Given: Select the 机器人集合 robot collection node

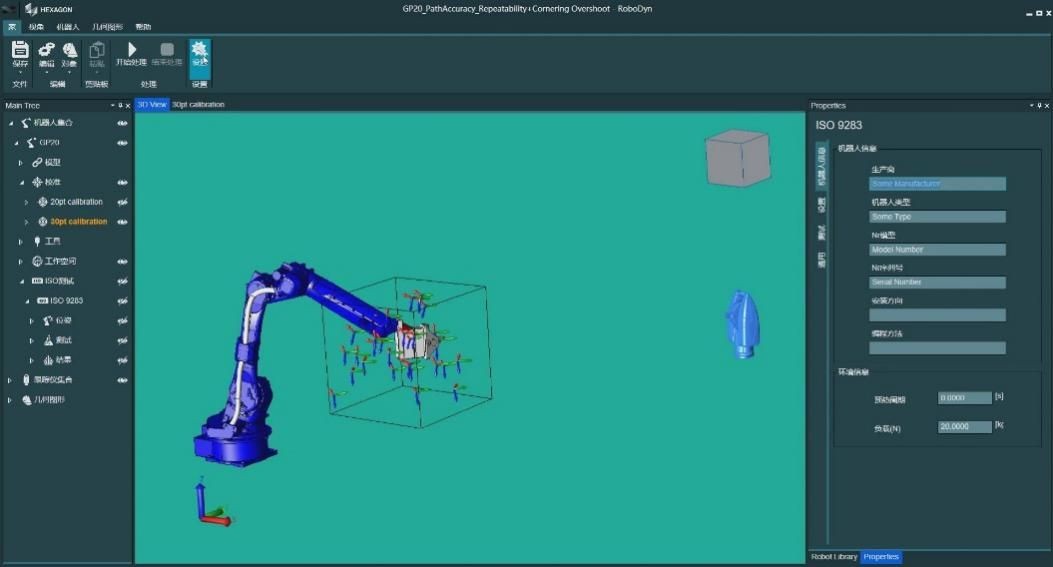Looking at the screenshot, I should pos(53,122).
